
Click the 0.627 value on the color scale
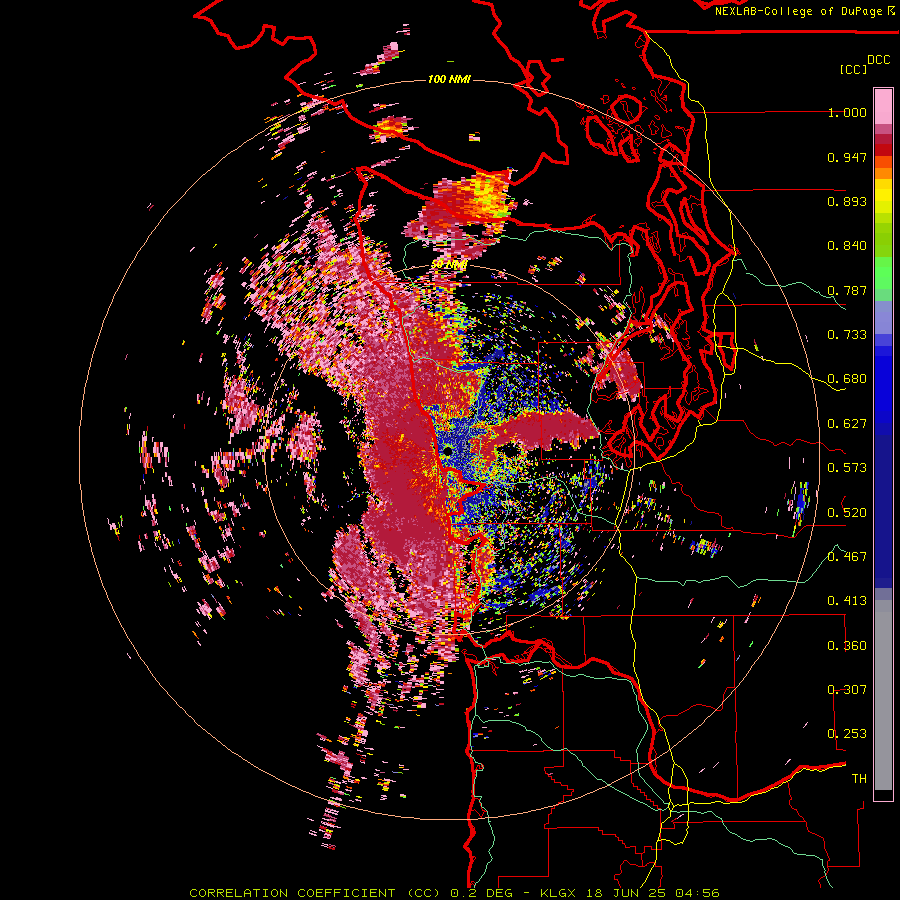[x=847, y=424]
